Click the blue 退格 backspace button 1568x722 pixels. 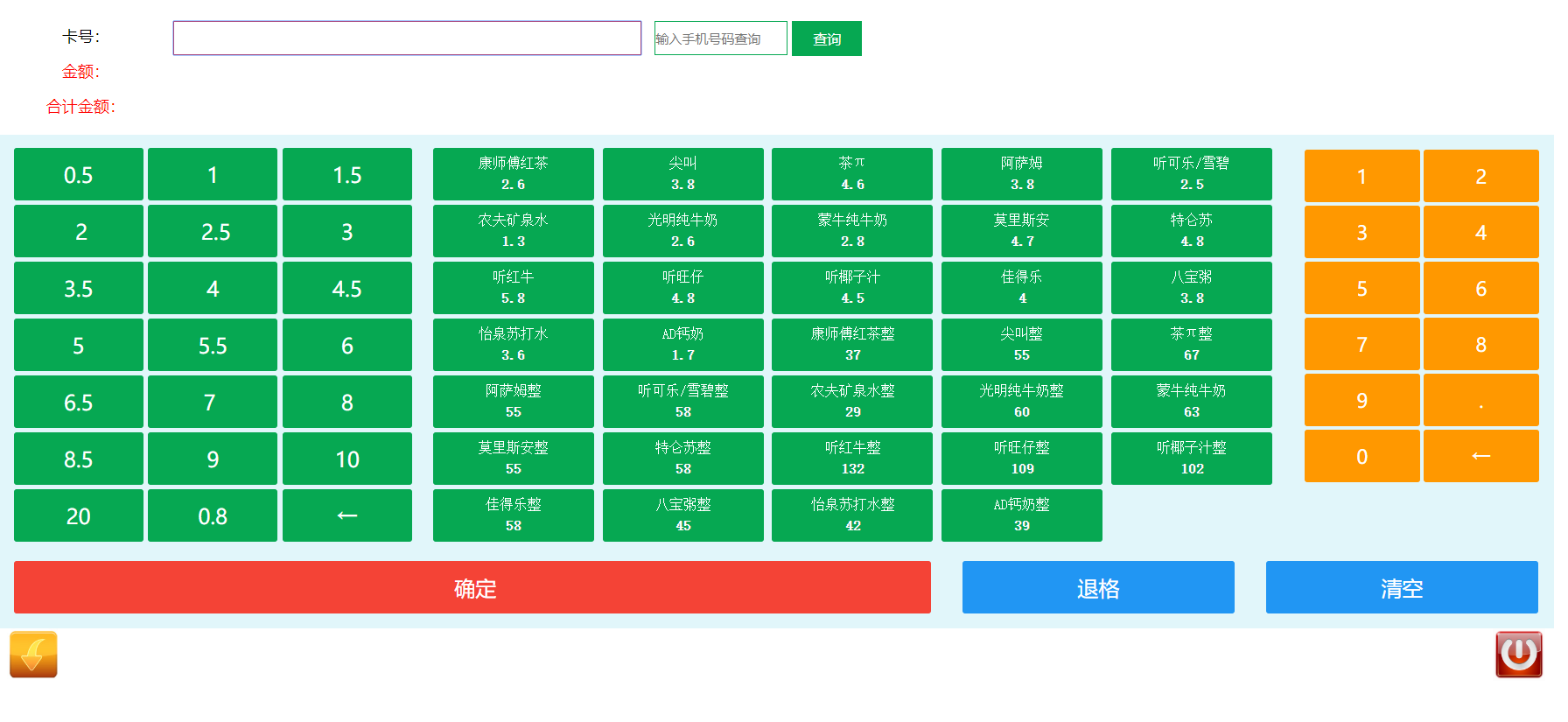click(x=1097, y=587)
